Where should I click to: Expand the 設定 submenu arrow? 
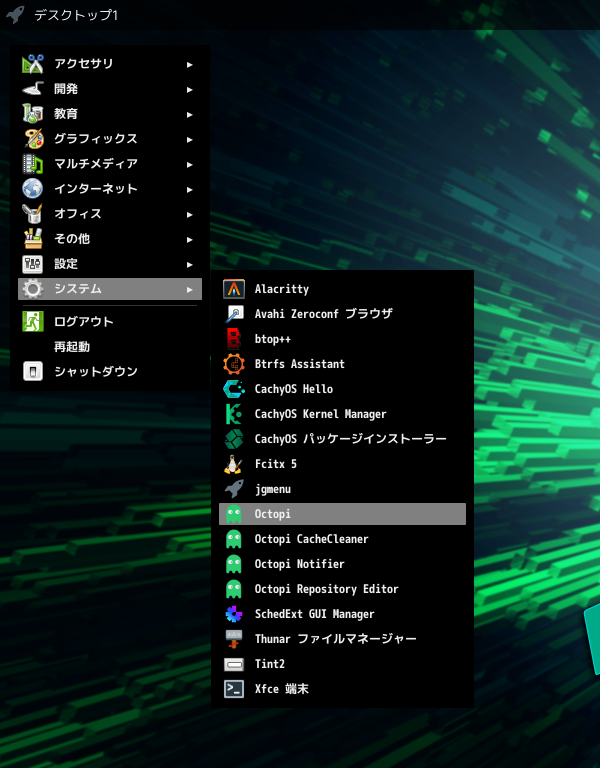[x=190, y=264]
